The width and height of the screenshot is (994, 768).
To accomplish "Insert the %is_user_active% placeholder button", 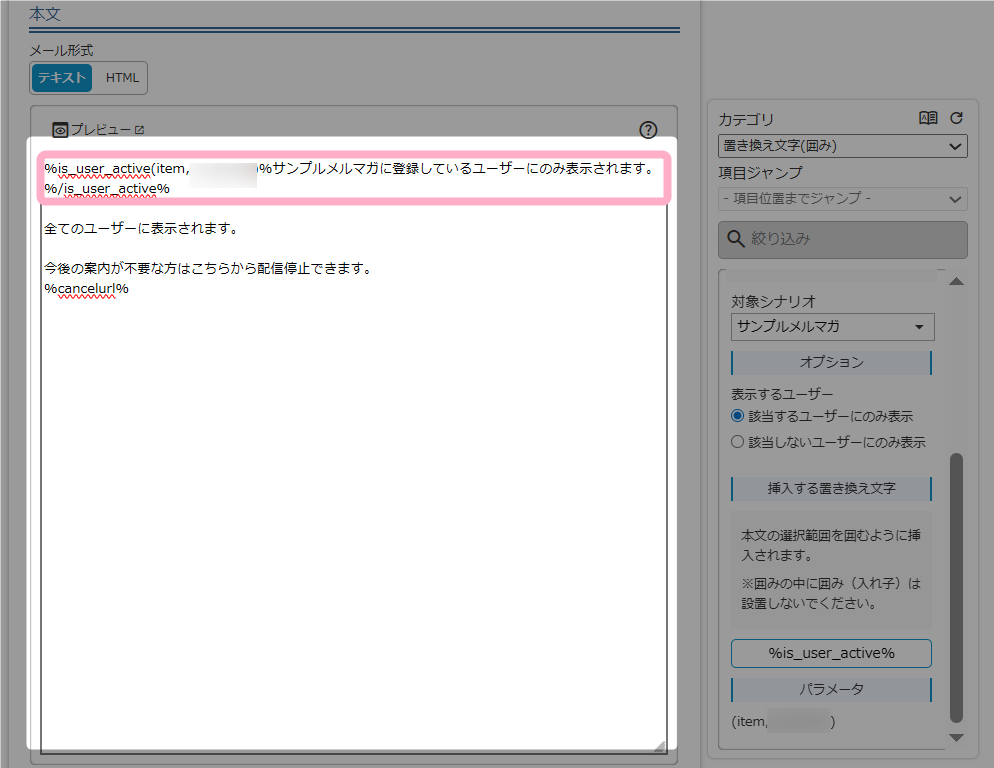I will point(831,653).
